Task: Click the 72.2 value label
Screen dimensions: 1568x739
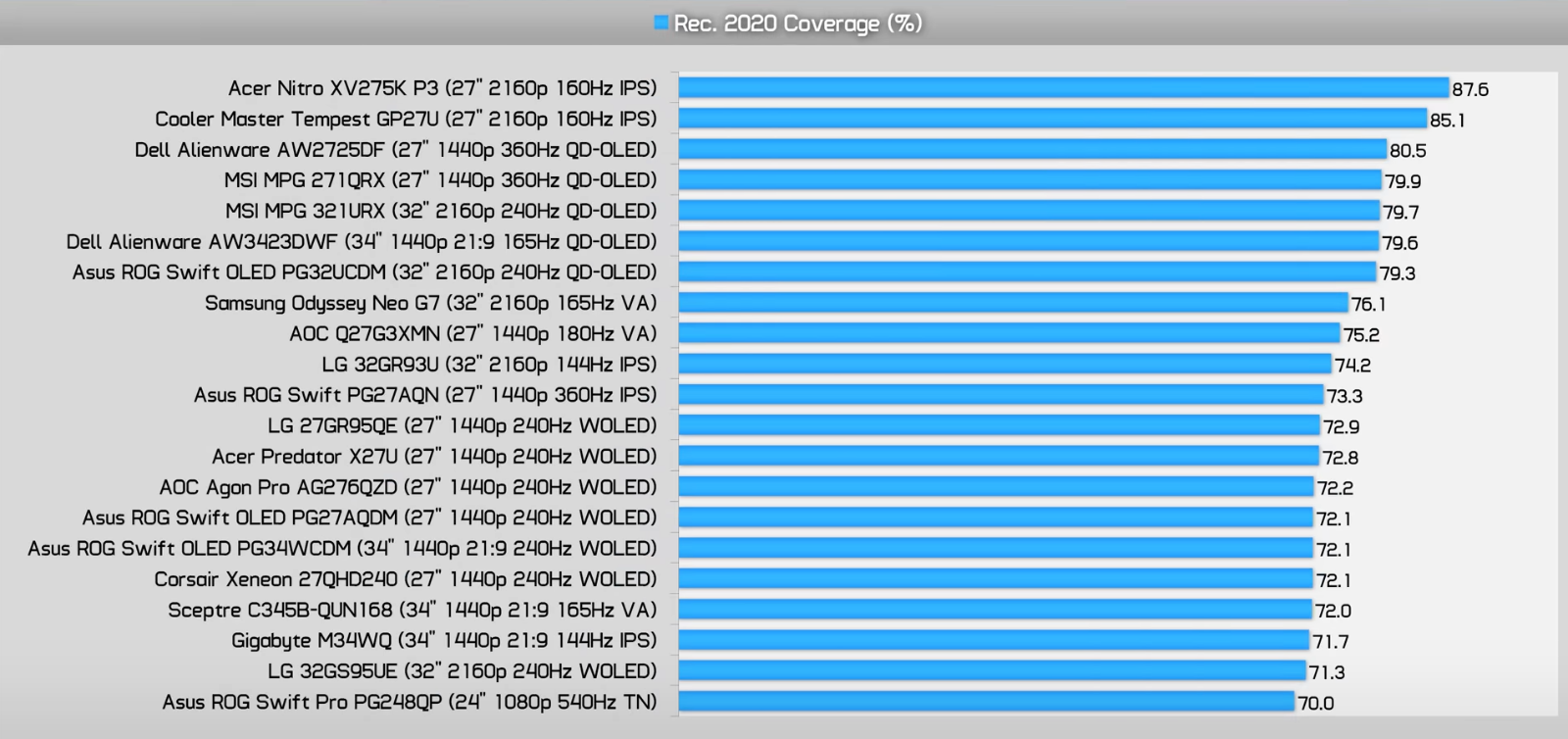Action: (1335, 488)
